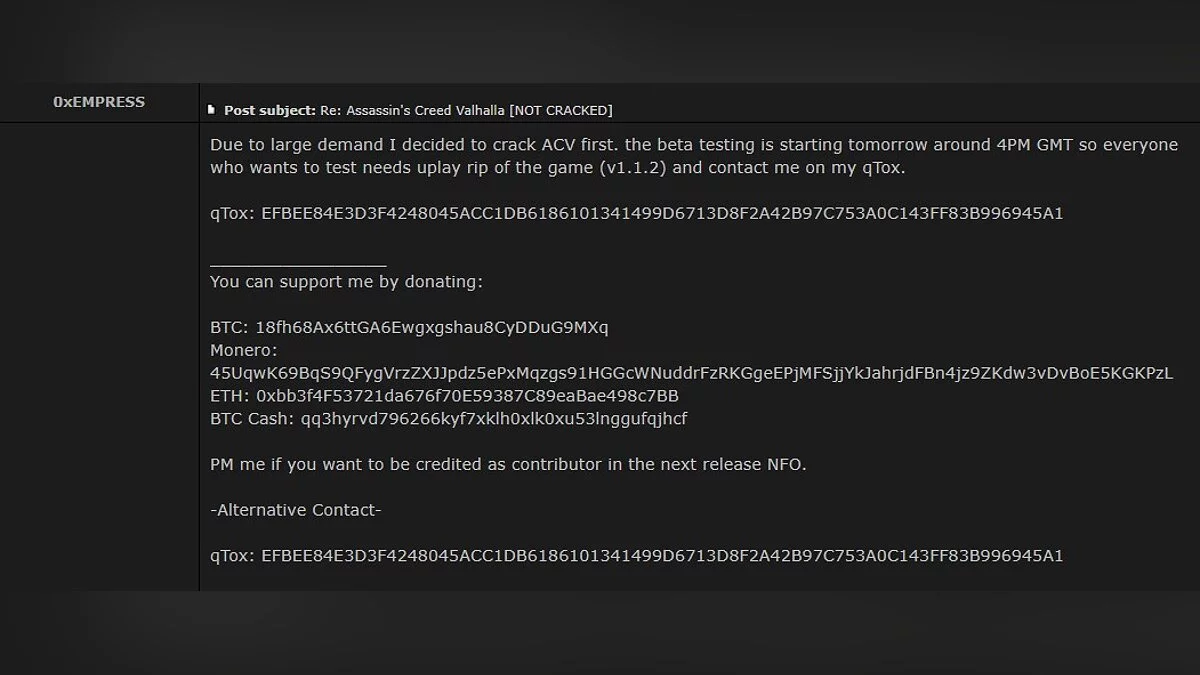This screenshot has width=1200, height=675.
Task: Click the bold "Post subject:" label
Action: pos(270,110)
